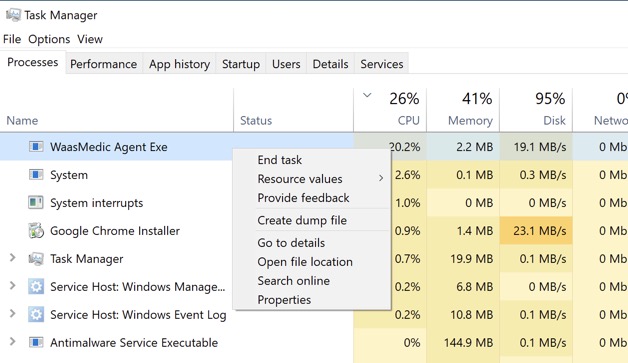Select Antimalware Service Executable name
The width and height of the screenshot is (628, 363).
pyautogui.click(x=134, y=343)
